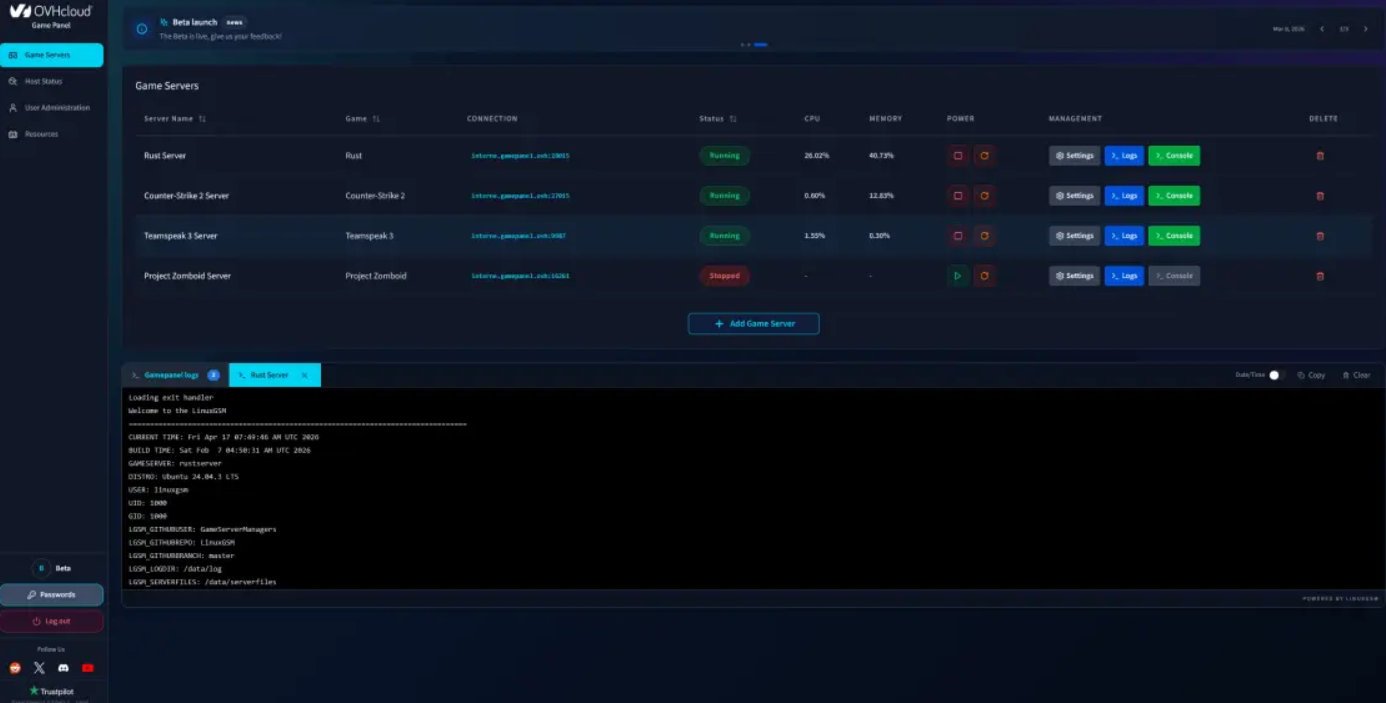Open the YouTube icon under Follow Us
This screenshot has width=1386, height=703.
pyautogui.click(x=88, y=668)
